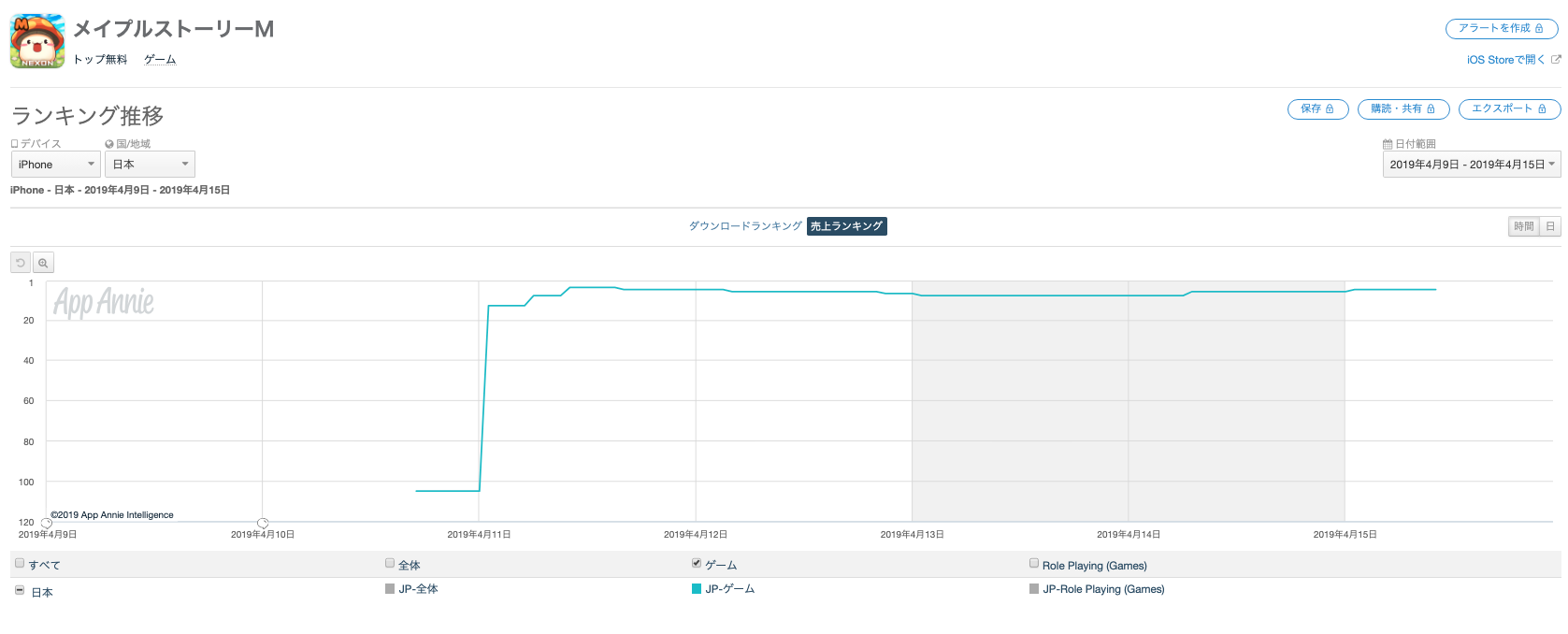Click the 2019年4月14日 axis label

click(1129, 535)
